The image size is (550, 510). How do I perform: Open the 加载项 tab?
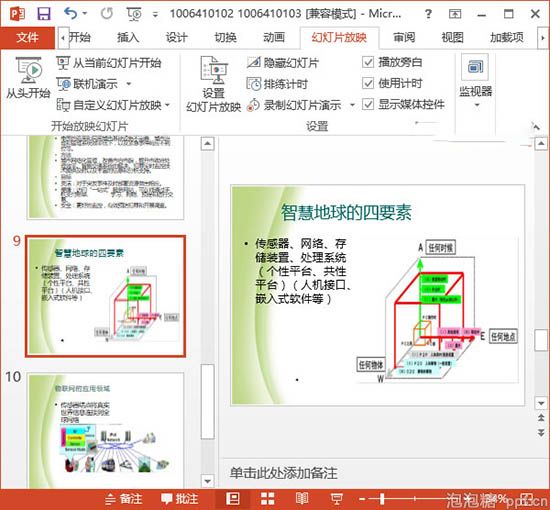pos(507,37)
